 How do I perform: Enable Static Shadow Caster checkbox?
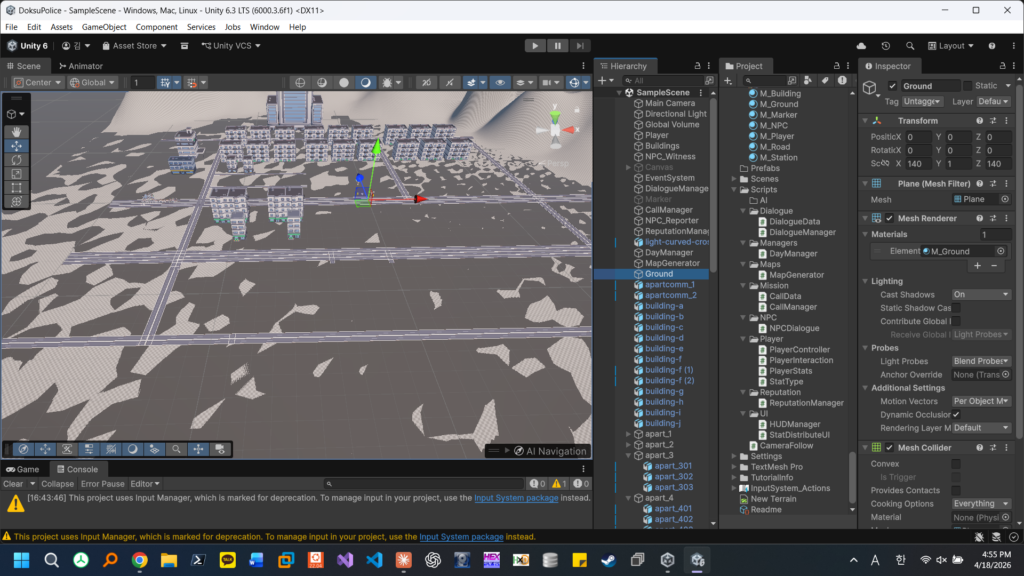point(956,308)
